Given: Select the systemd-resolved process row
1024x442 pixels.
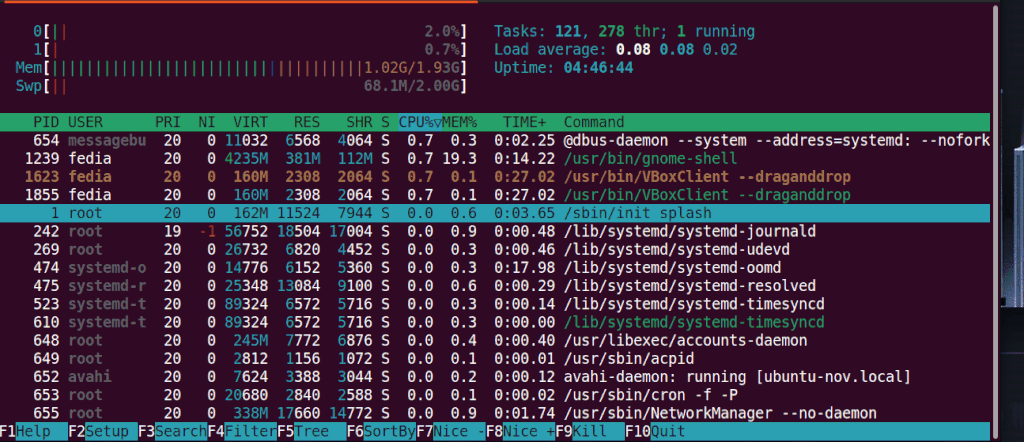Looking at the screenshot, I should click(x=495, y=286).
